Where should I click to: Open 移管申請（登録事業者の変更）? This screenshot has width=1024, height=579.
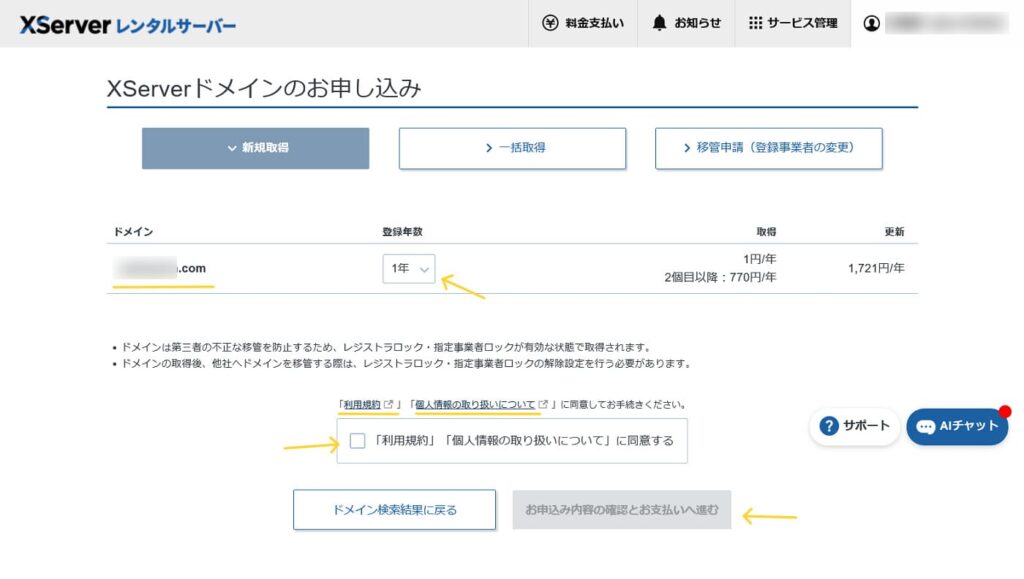(769, 148)
